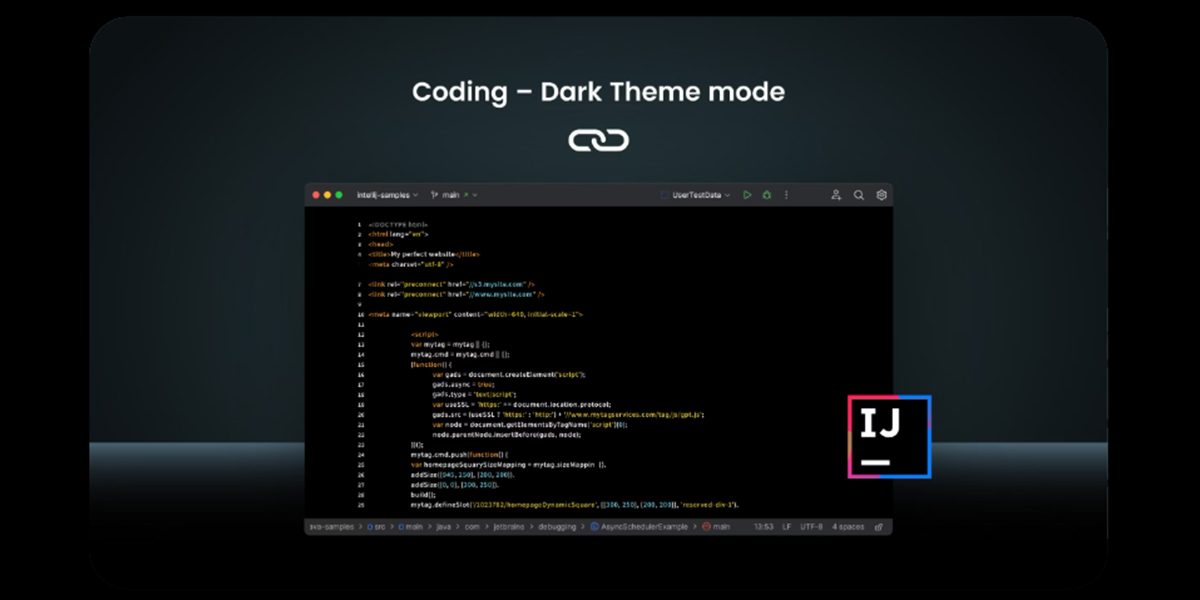
Task: Click the 'src' folder in breadcrumb path
Action: 379,526
